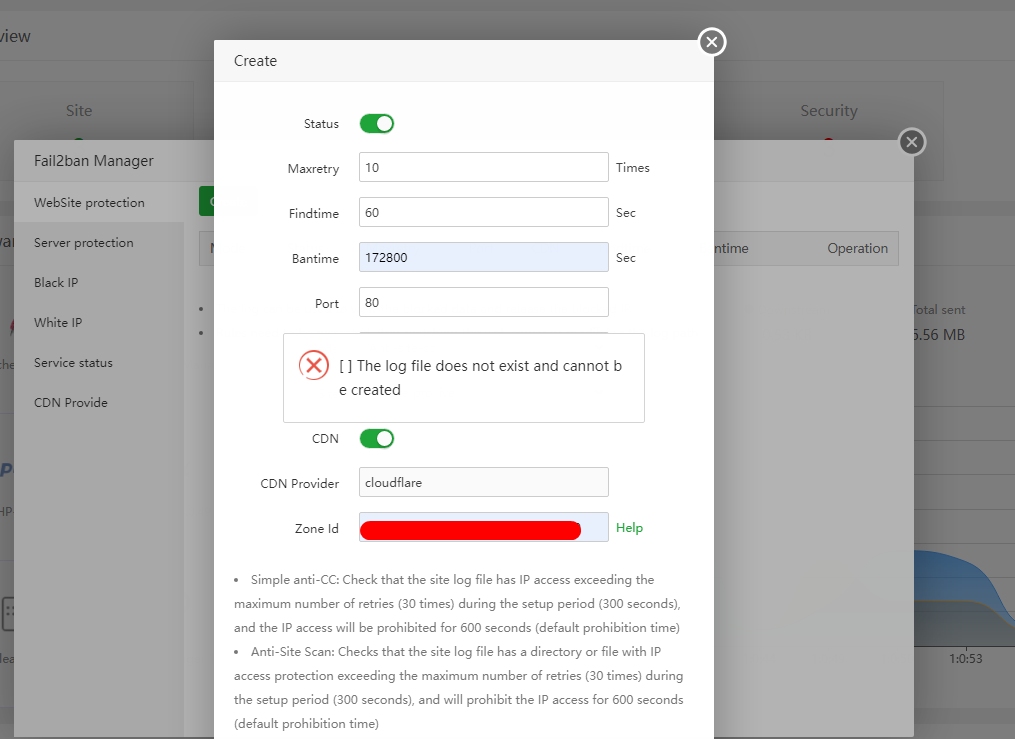Focus the Maxretry input field

pyautogui.click(x=483, y=167)
